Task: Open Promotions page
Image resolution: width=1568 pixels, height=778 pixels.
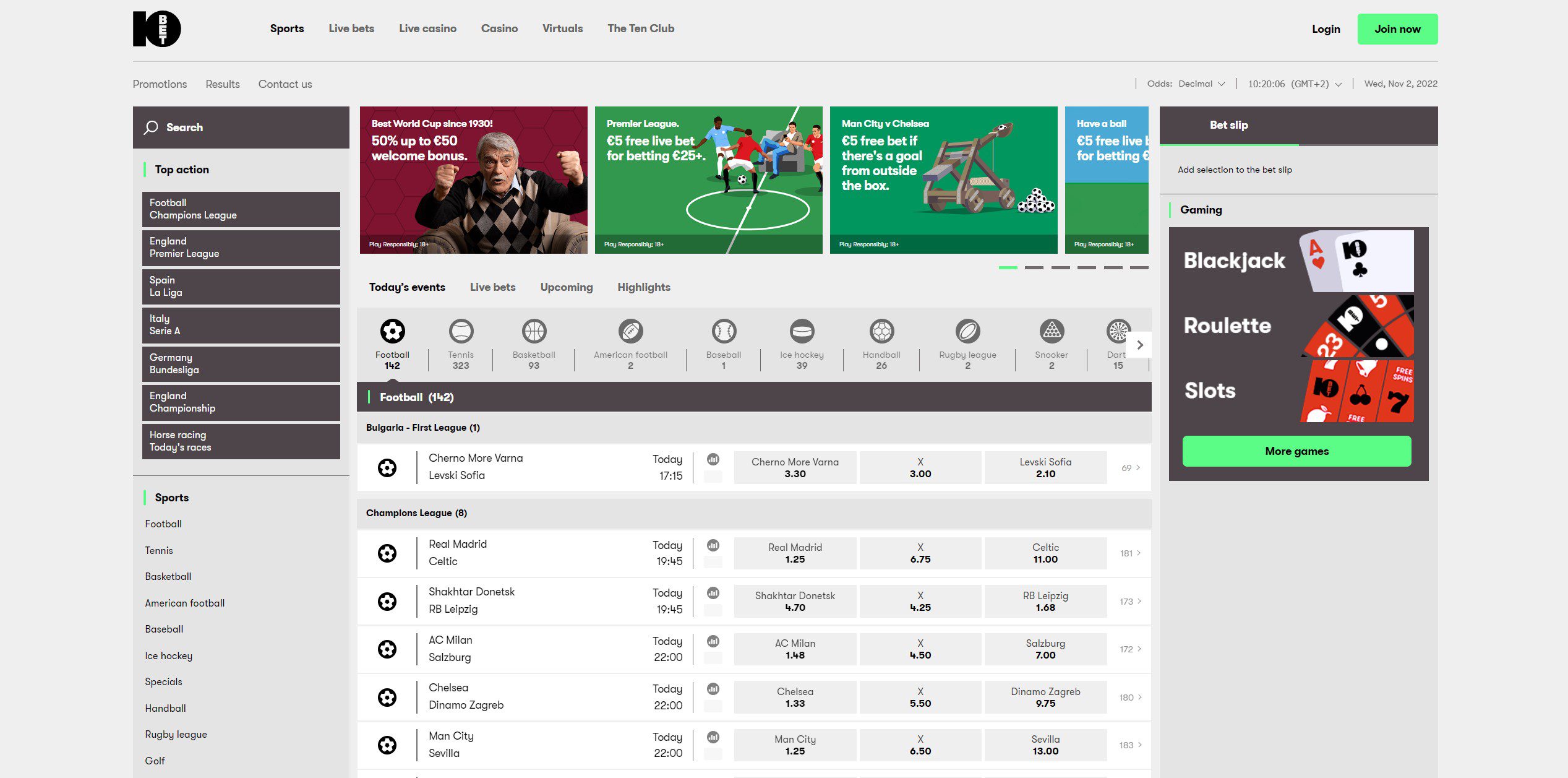Action: 160,84
